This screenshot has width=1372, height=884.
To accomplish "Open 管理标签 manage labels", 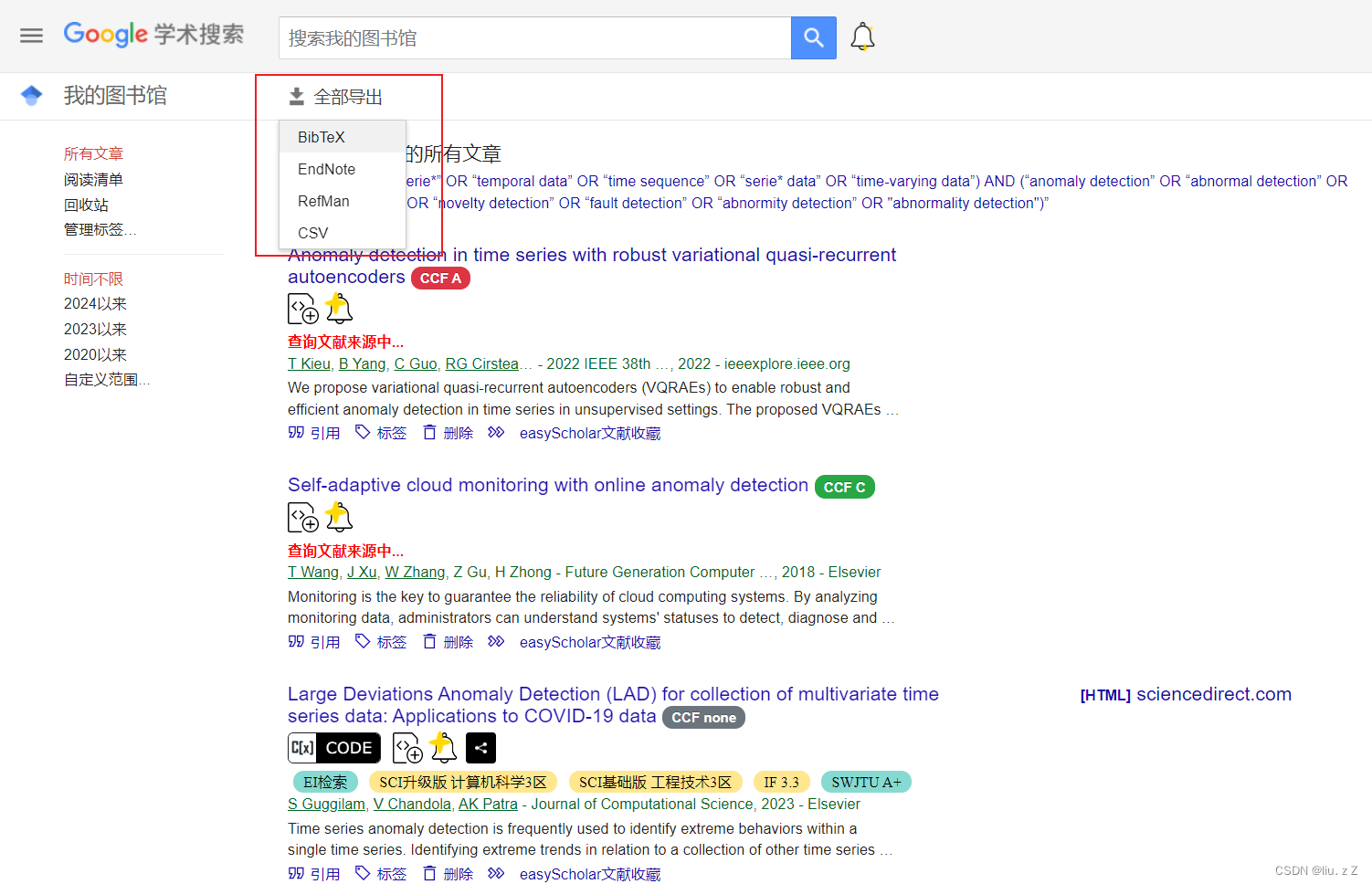I will click(100, 229).
